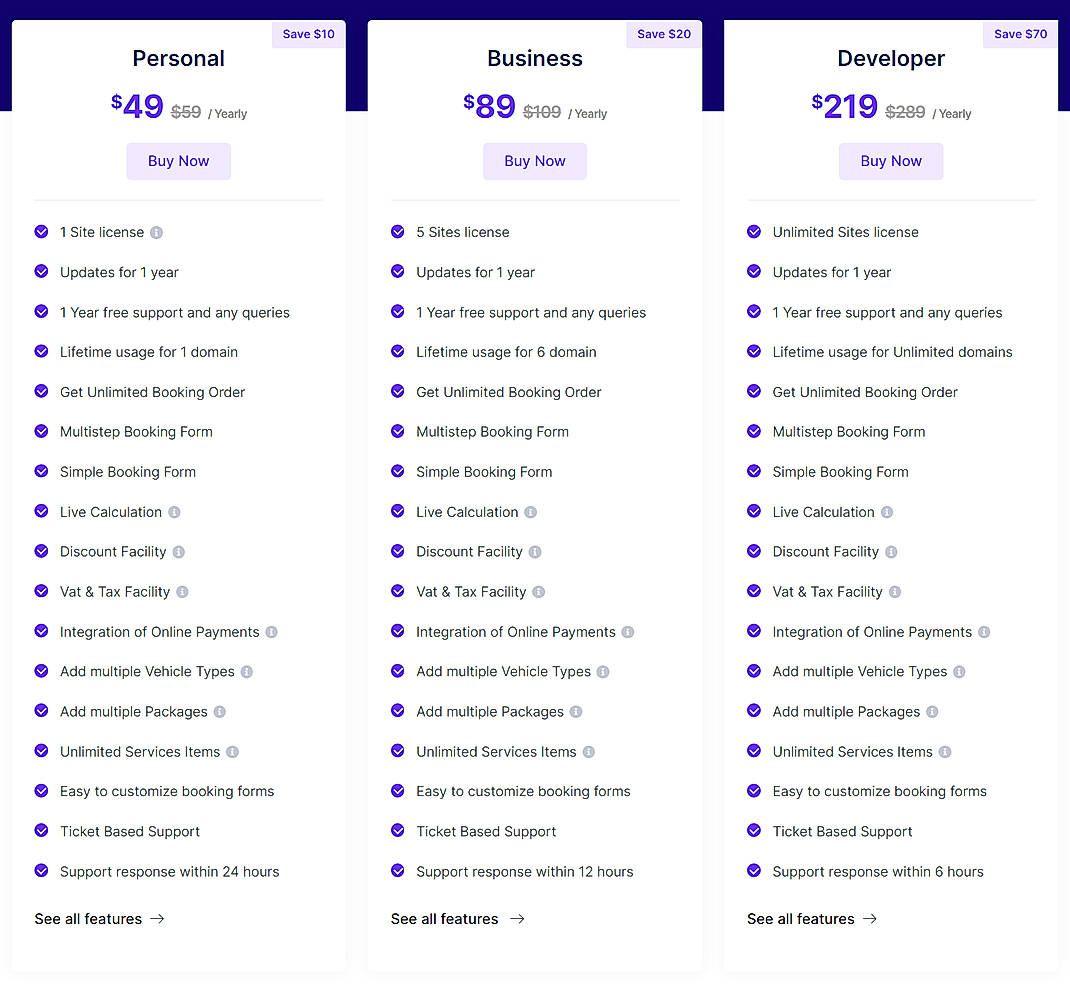Viewport: 1070px width, 990px height.
Task: Open See all features for Business plan
Action: click(457, 919)
